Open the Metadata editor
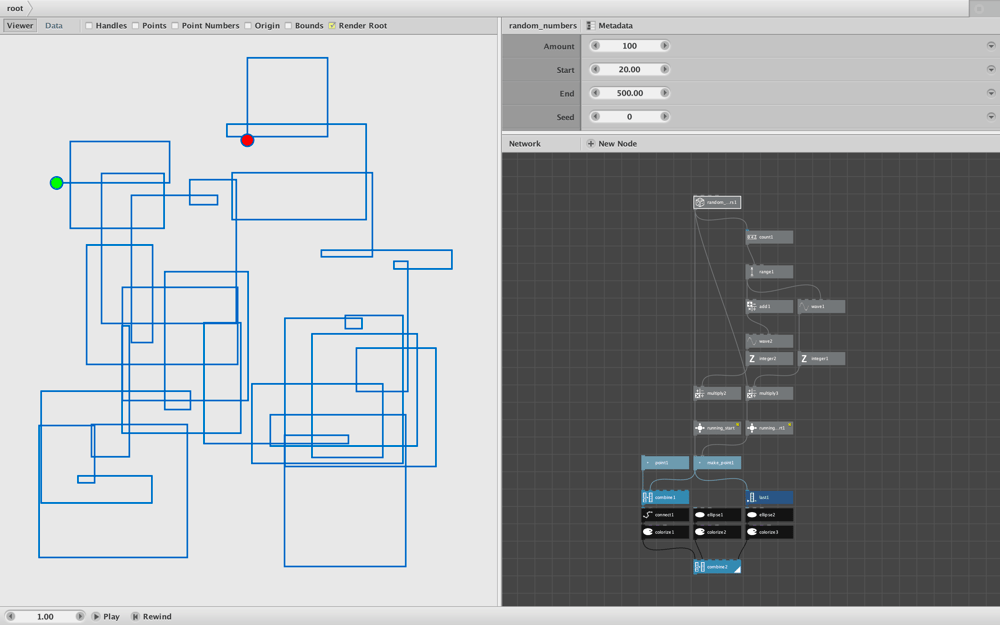 pos(610,26)
